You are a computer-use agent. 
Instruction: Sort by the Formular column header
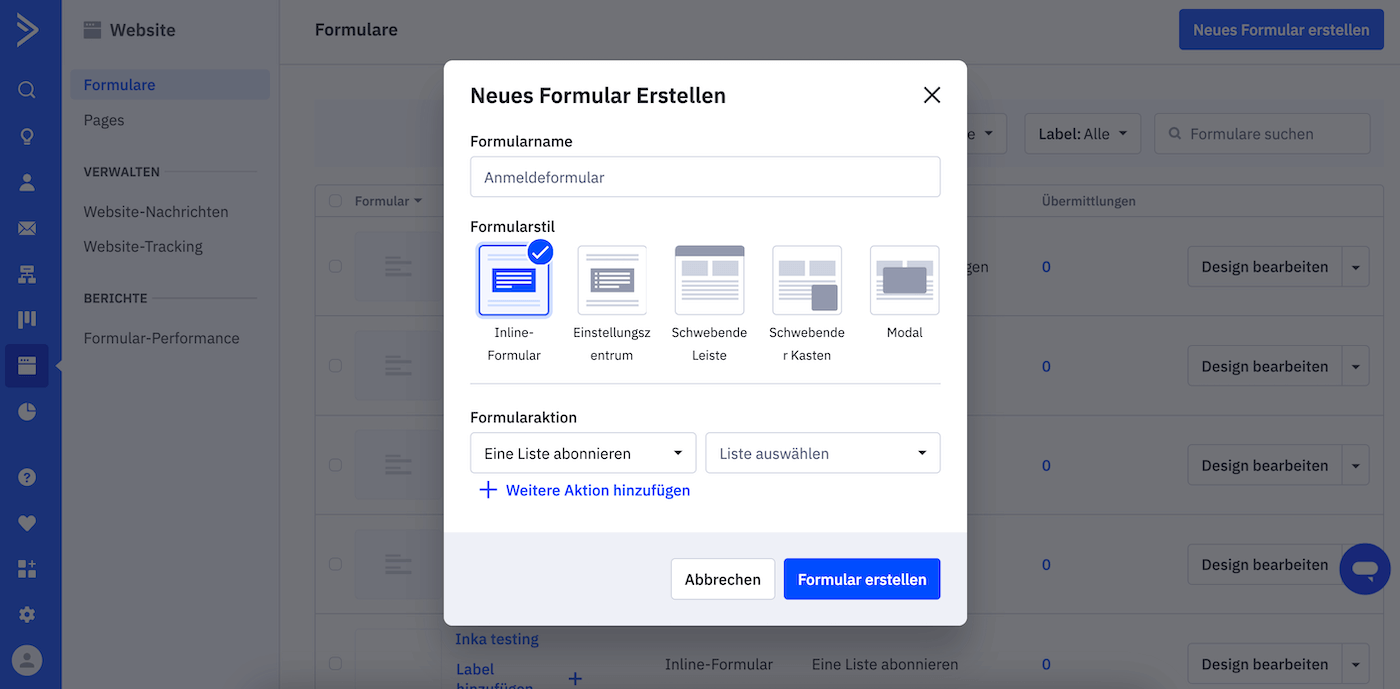388,201
